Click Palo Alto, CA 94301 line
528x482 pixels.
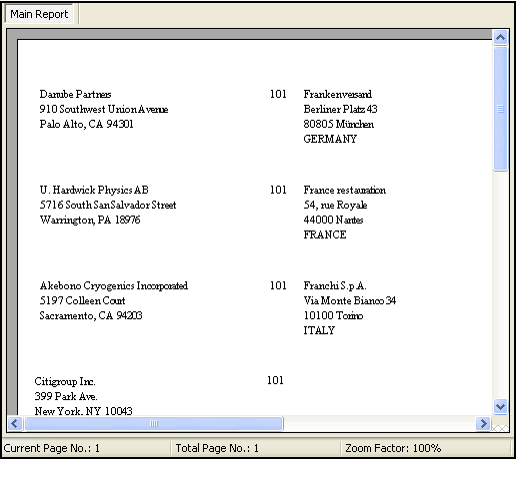(x=87, y=124)
